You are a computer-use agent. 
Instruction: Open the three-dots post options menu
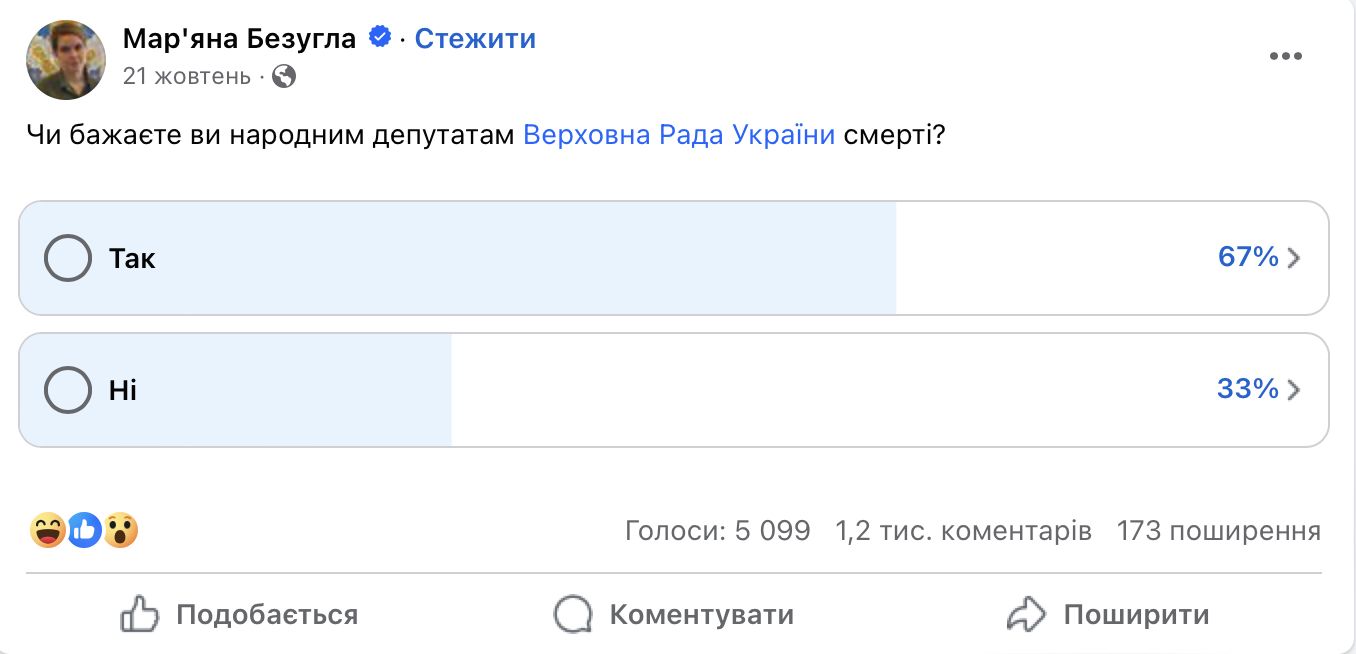[x=1285, y=56]
